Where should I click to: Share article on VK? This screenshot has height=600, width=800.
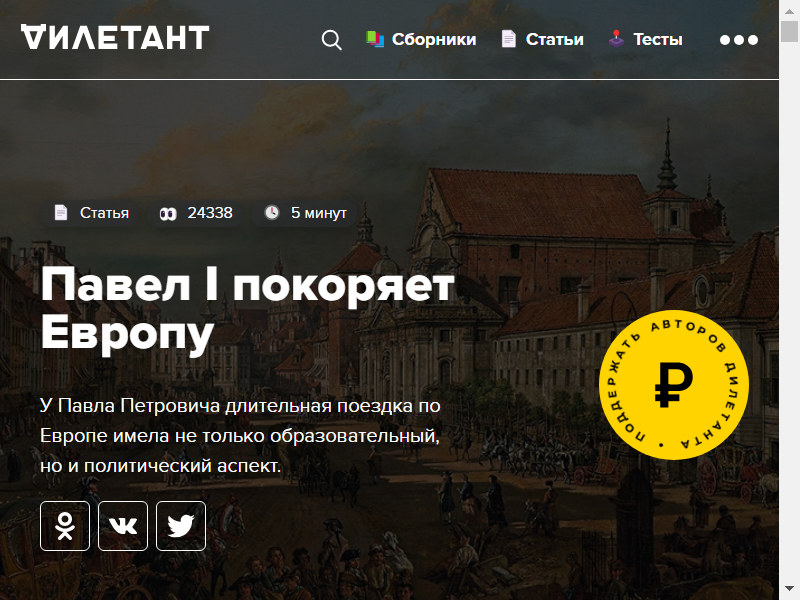(123, 526)
